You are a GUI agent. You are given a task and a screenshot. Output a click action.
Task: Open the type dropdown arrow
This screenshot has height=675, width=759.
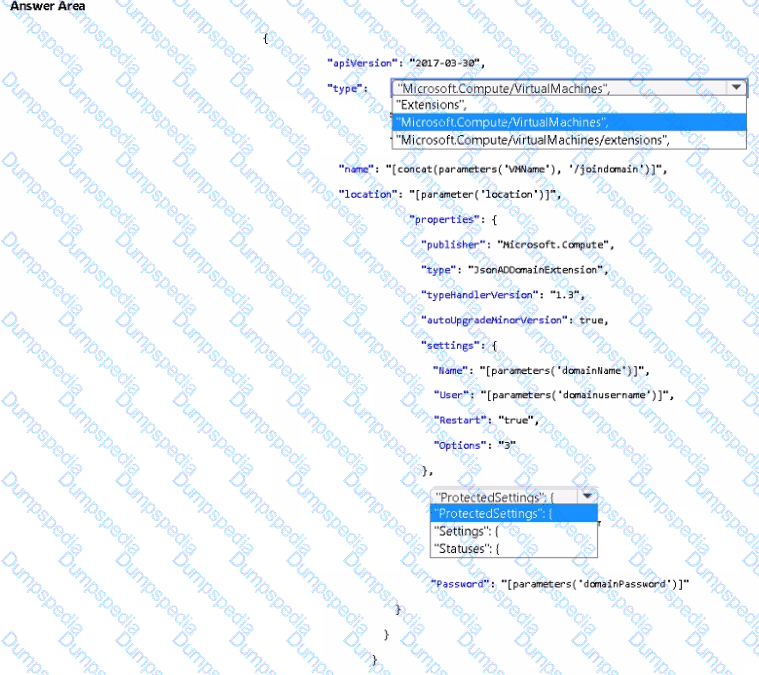coord(736,88)
